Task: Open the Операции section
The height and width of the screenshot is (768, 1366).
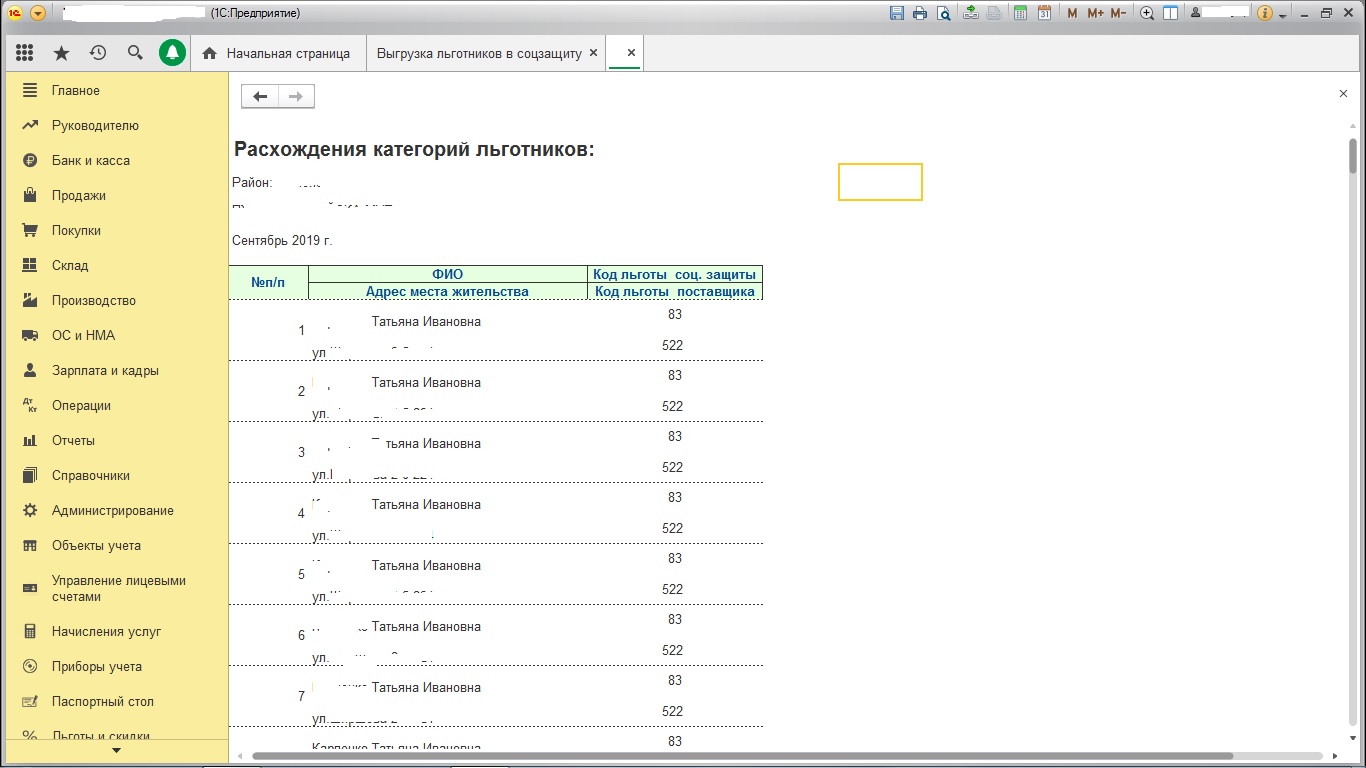Action: [x=115, y=405]
